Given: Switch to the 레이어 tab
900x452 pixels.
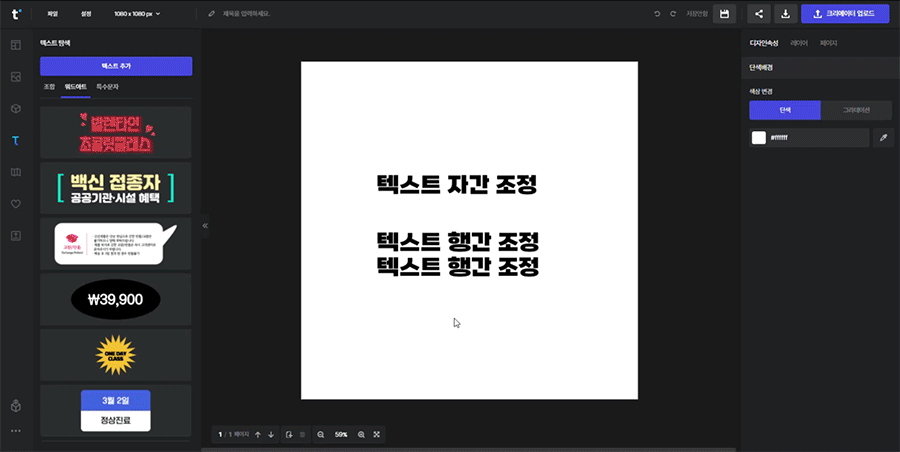Looking at the screenshot, I should tap(799, 43).
